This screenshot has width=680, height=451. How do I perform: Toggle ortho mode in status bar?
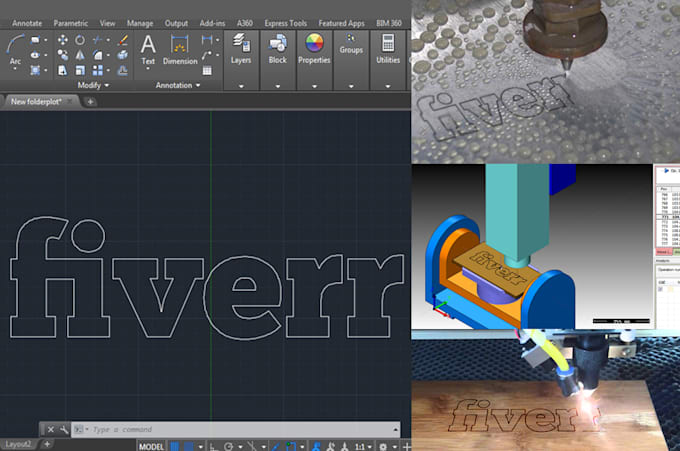click(x=213, y=446)
